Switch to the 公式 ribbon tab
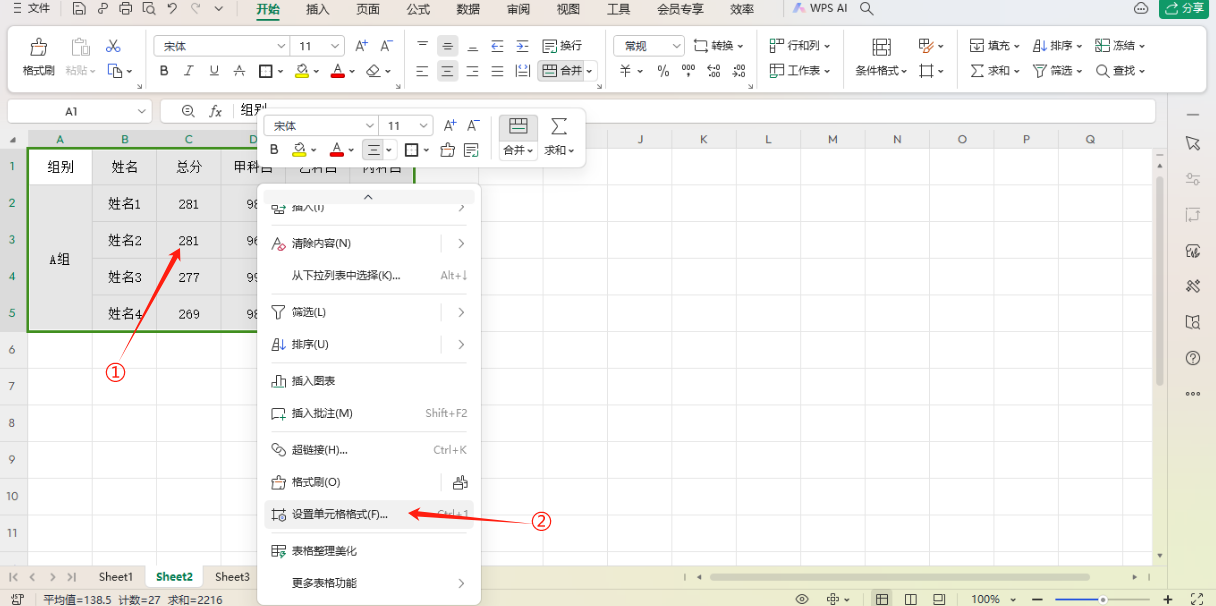Image resolution: width=1216 pixels, height=606 pixels. [x=418, y=9]
